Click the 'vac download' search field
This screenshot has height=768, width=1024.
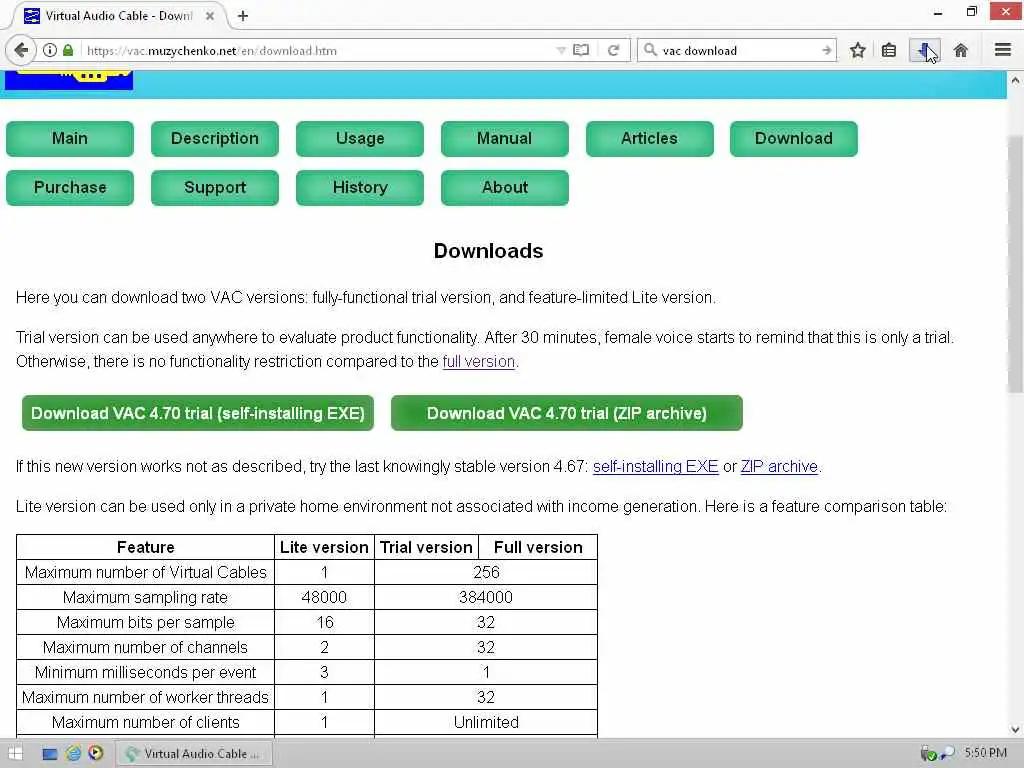(x=738, y=50)
